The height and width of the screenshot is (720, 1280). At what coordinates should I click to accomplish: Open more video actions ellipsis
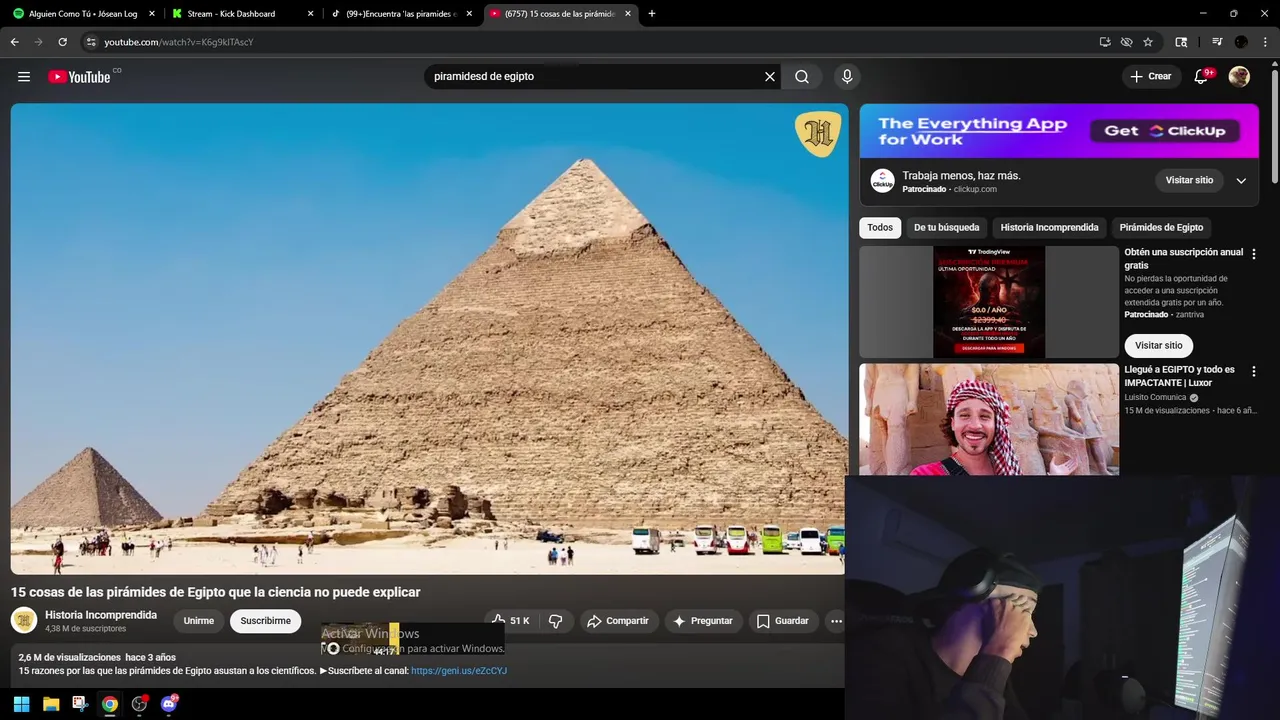(x=836, y=621)
